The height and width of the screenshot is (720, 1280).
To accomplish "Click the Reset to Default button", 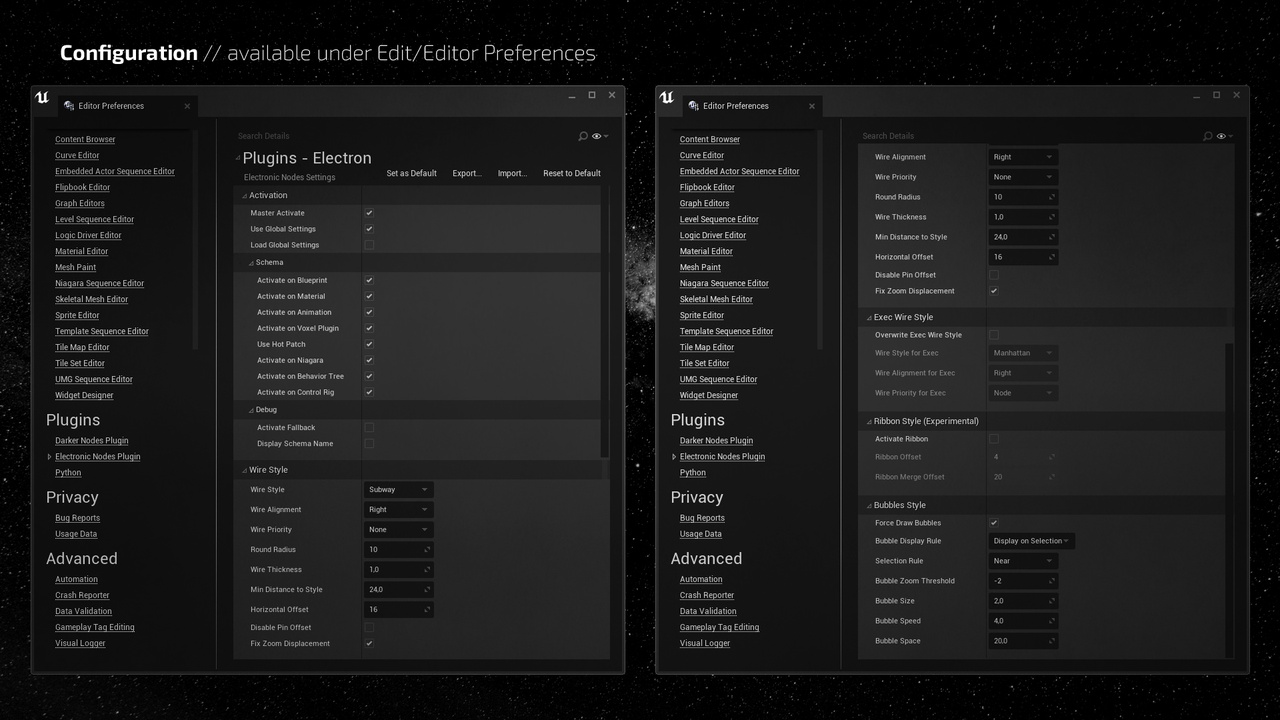I will [x=571, y=174].
